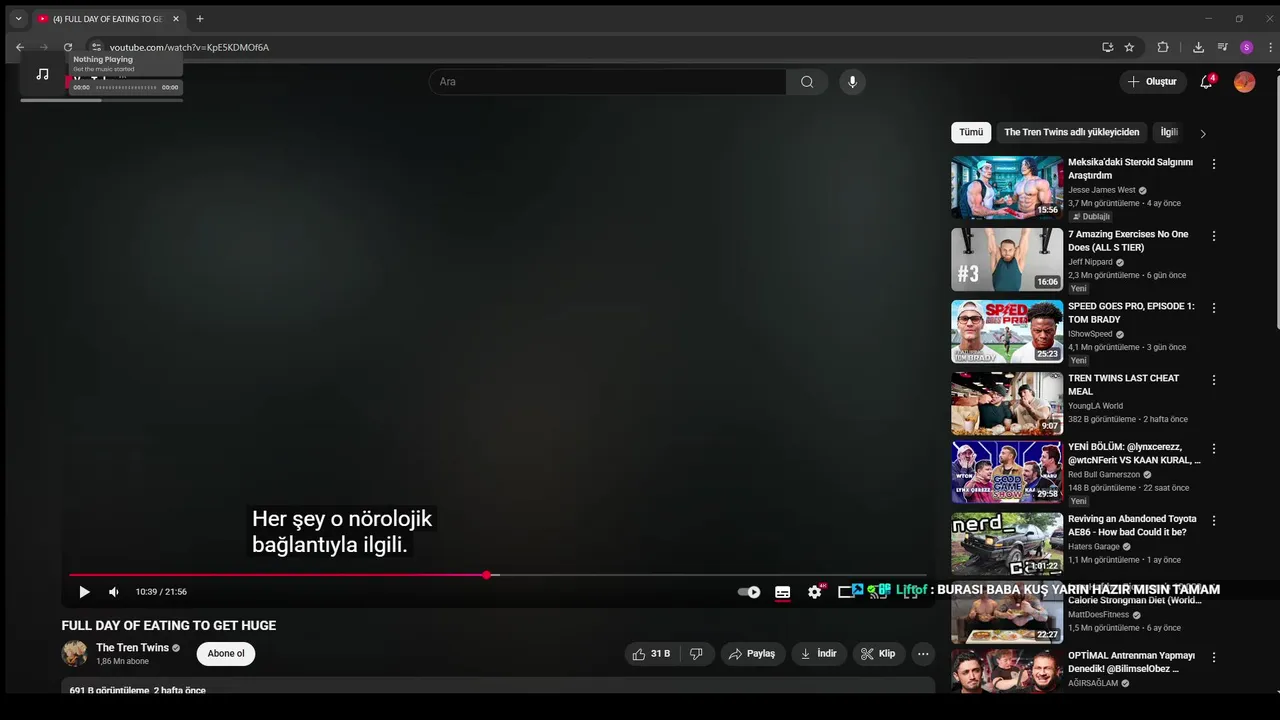Open ISHowSpeed channel name

tap(1090, 334)
